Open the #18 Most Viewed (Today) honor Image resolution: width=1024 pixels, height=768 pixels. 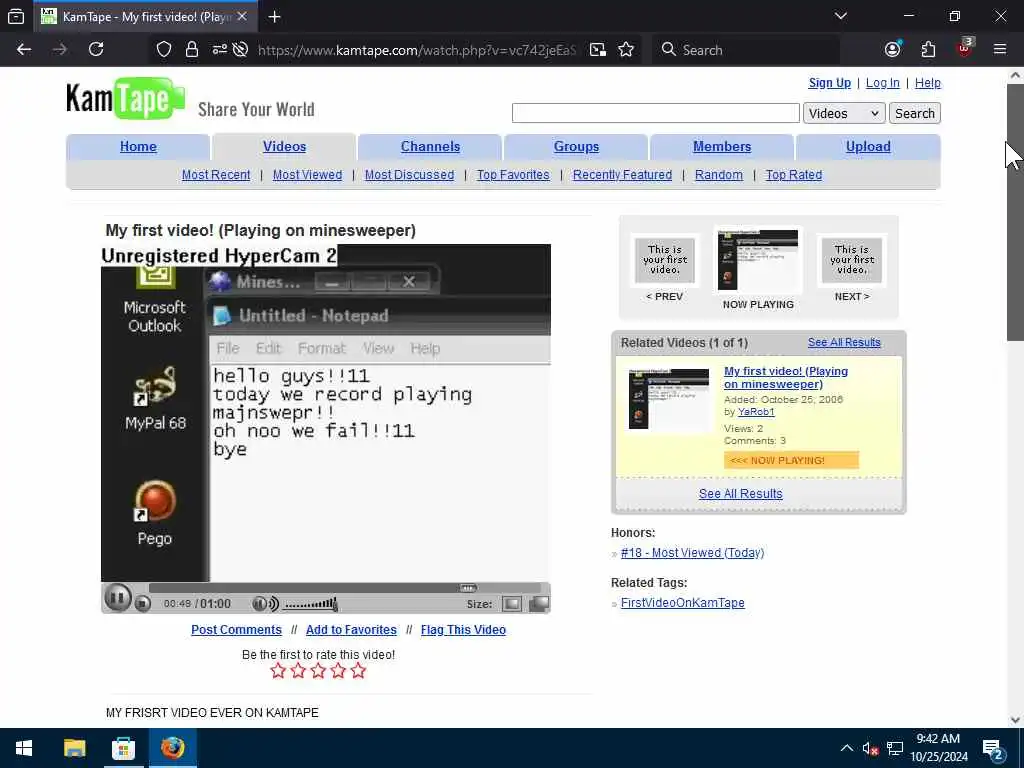coord(692,552)
